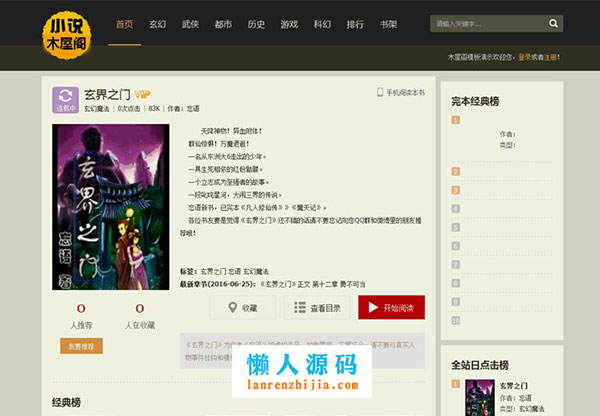Click the 登录 login link

(x=524, y=57)
